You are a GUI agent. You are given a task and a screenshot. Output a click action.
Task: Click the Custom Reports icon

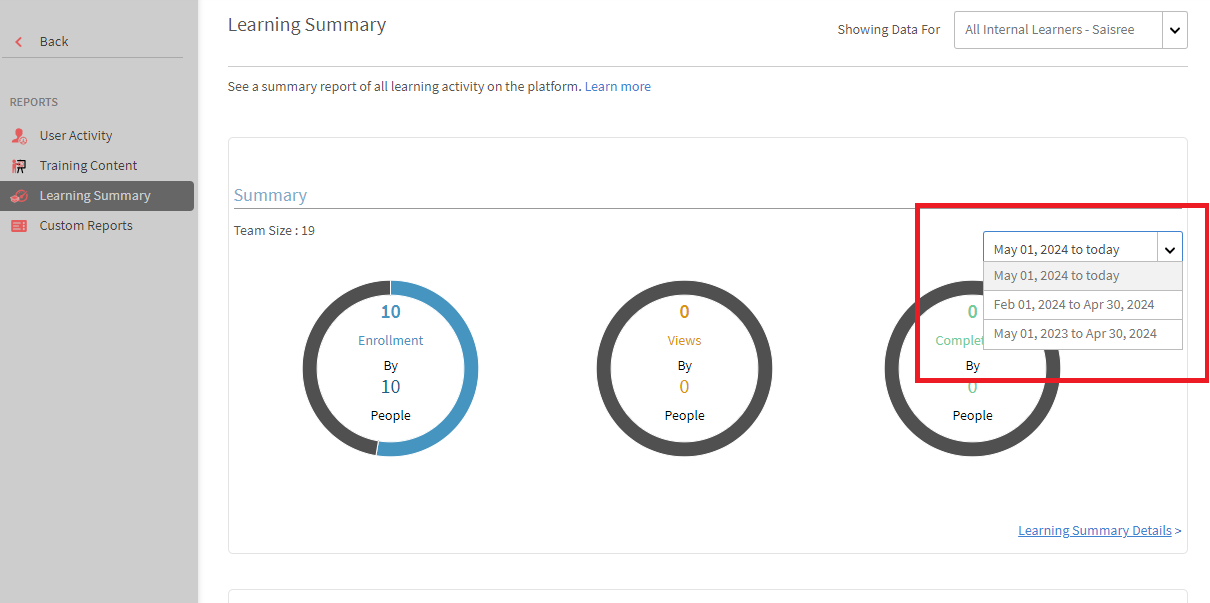click(19, 226)
